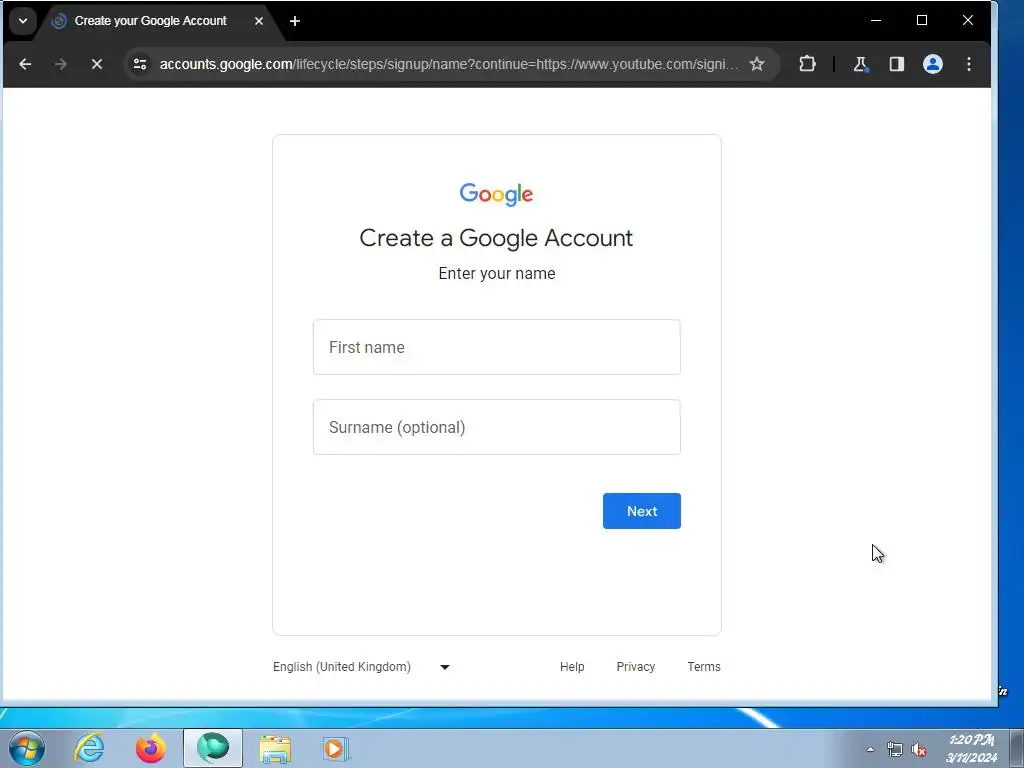The height and width of the screenshot is (768, 1024).
Task: Click the muted volume tray icon
Action: coord(919,750)
